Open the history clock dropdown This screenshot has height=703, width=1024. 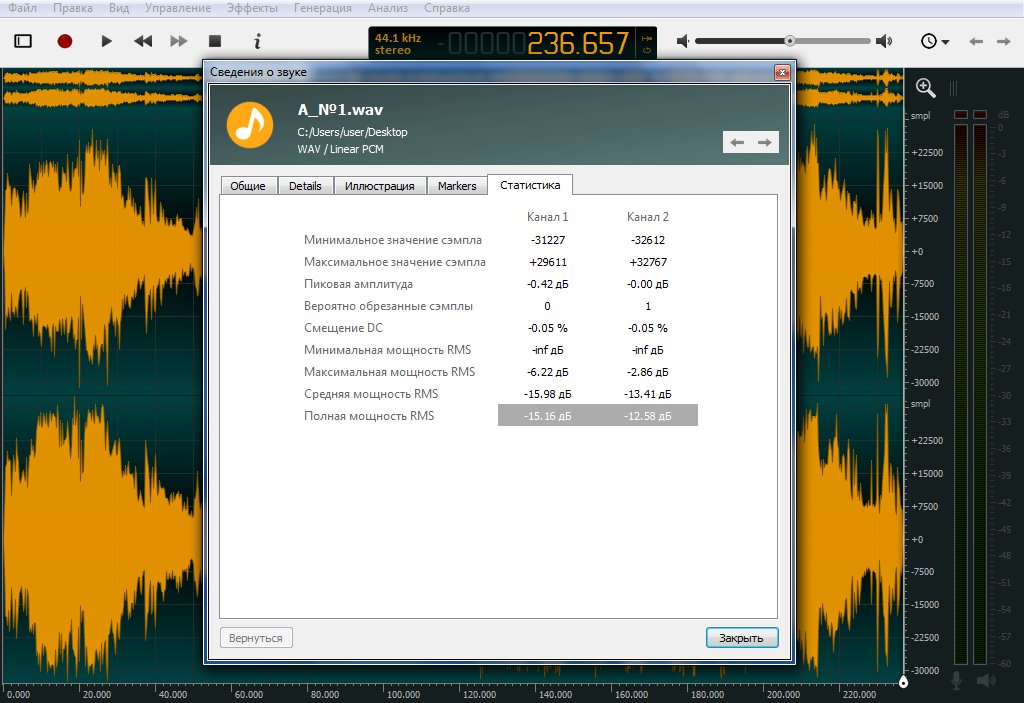pos(935,41)
